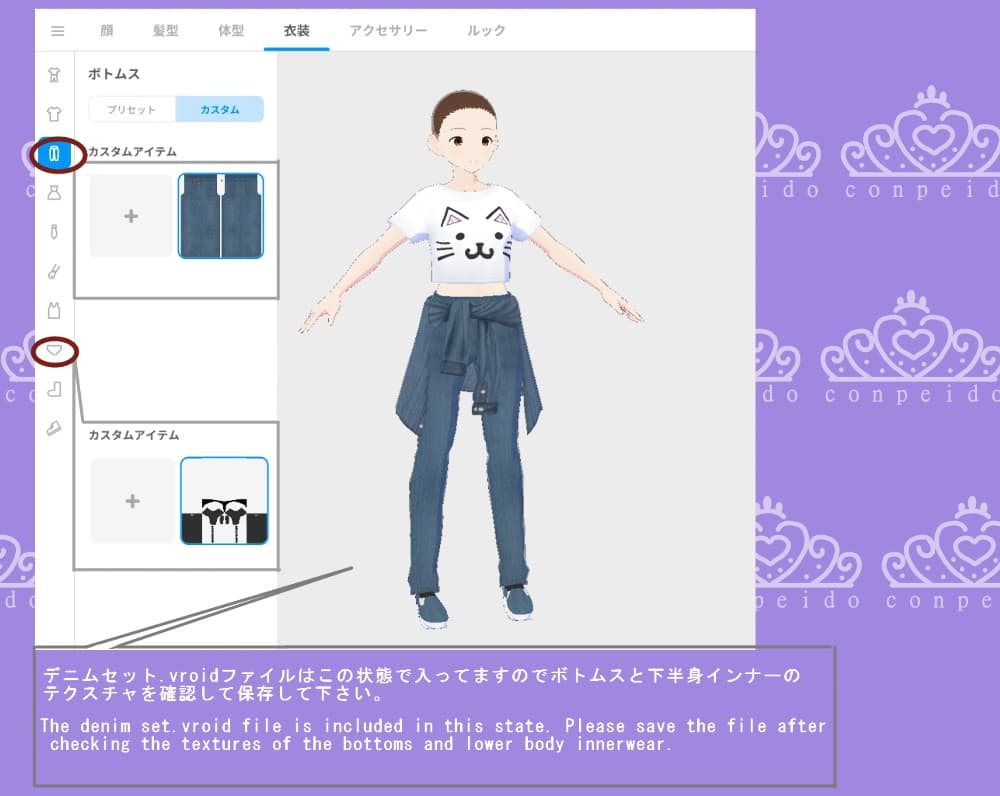This screenshot has height=796, width=1000.
Task: Open the ルック tab
Action: [486, 31]
